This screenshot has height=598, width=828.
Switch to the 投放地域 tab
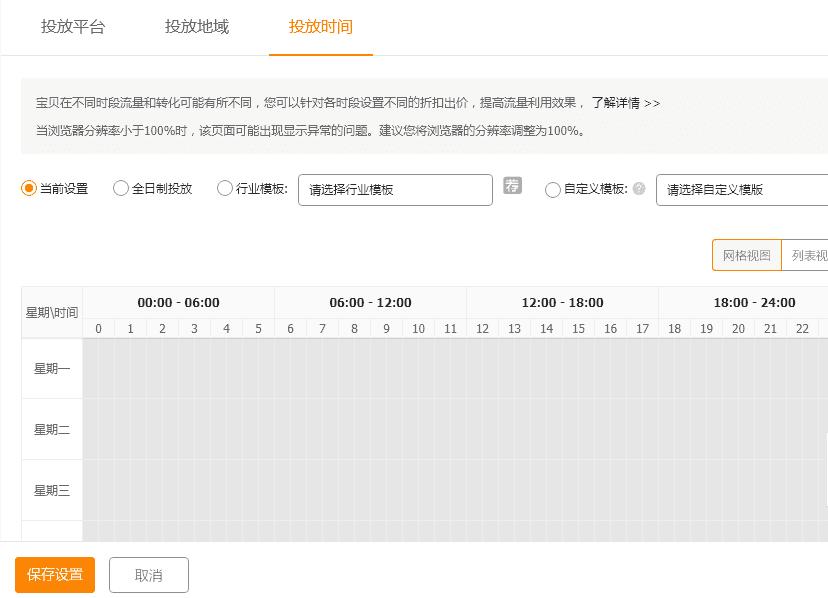(196, 29)
